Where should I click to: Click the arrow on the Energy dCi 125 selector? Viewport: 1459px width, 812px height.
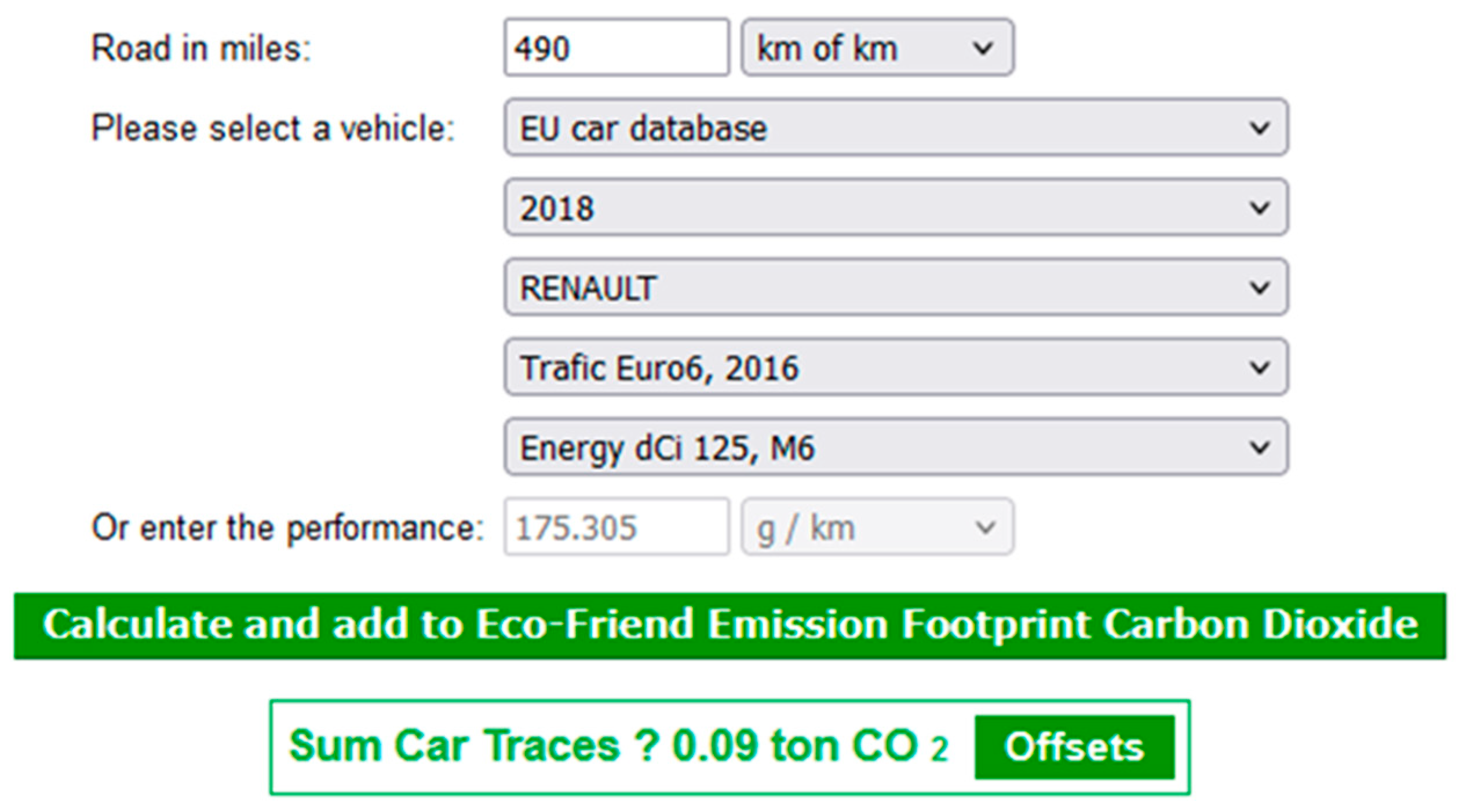pyautogui.click(x=1259, y=448)
